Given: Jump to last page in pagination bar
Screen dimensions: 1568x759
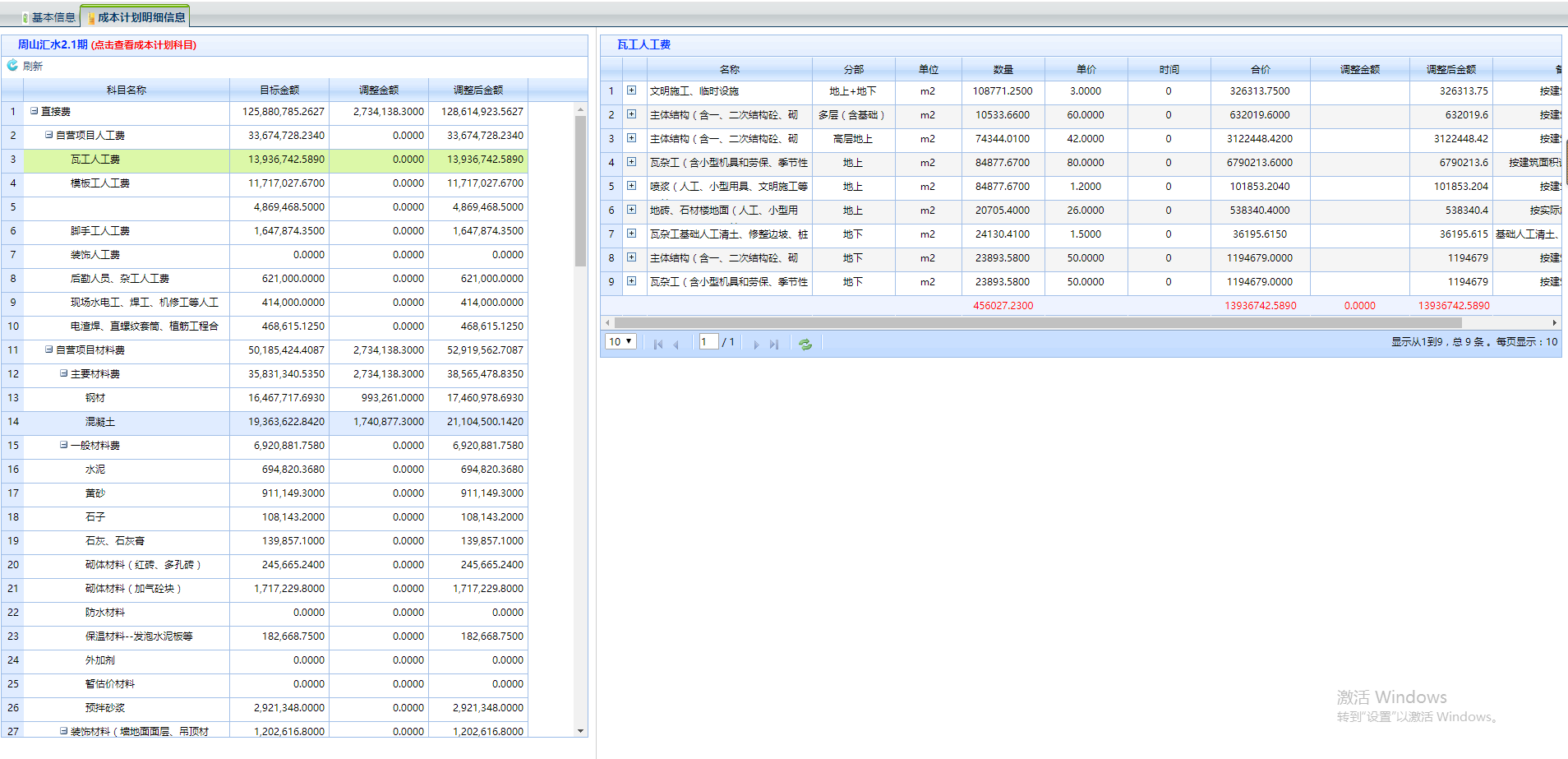Looking at the screenshot, I should 774,344.
